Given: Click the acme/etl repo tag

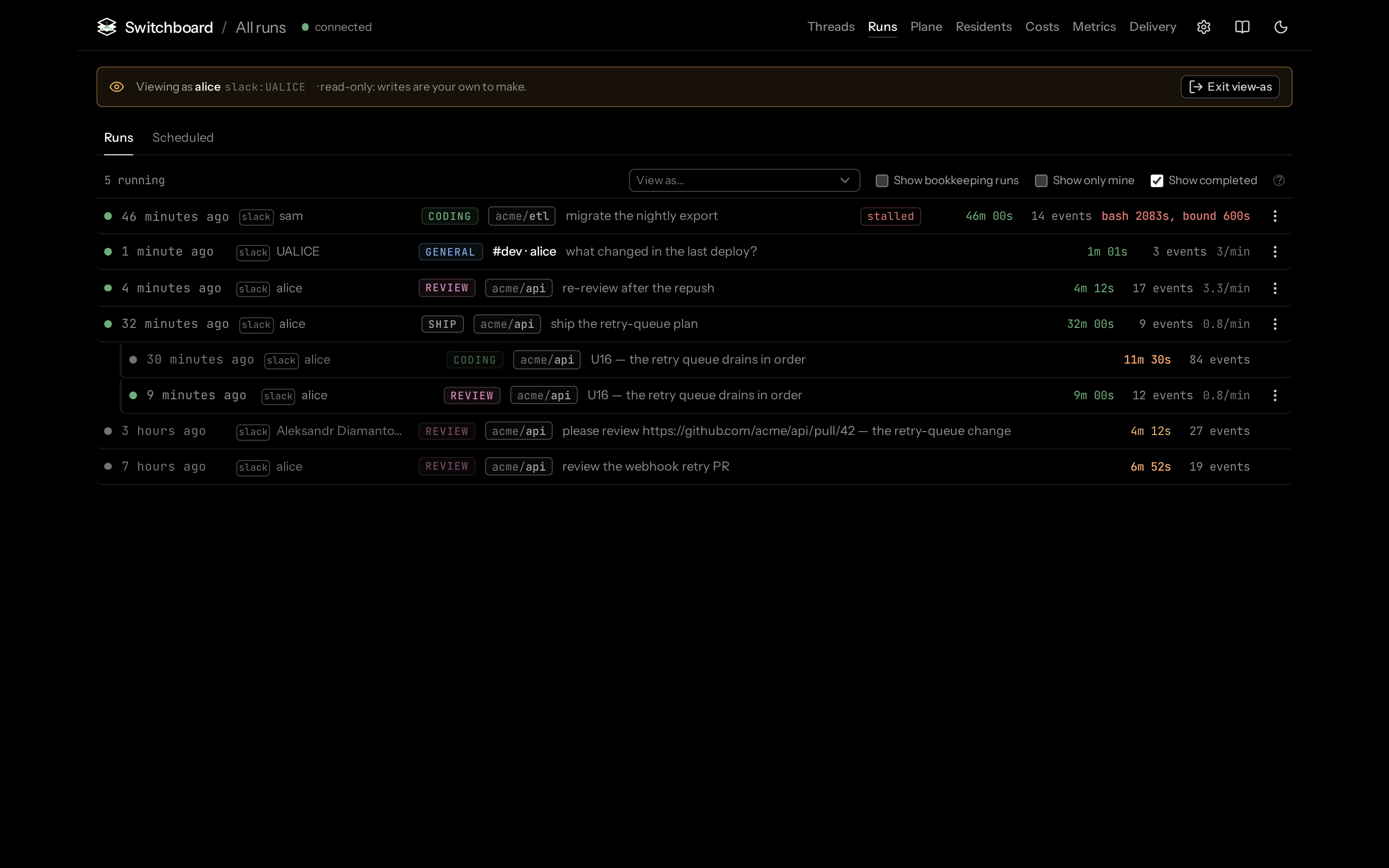Looking at the screenshot, I should pyautogui.click(x=522, y=217).
